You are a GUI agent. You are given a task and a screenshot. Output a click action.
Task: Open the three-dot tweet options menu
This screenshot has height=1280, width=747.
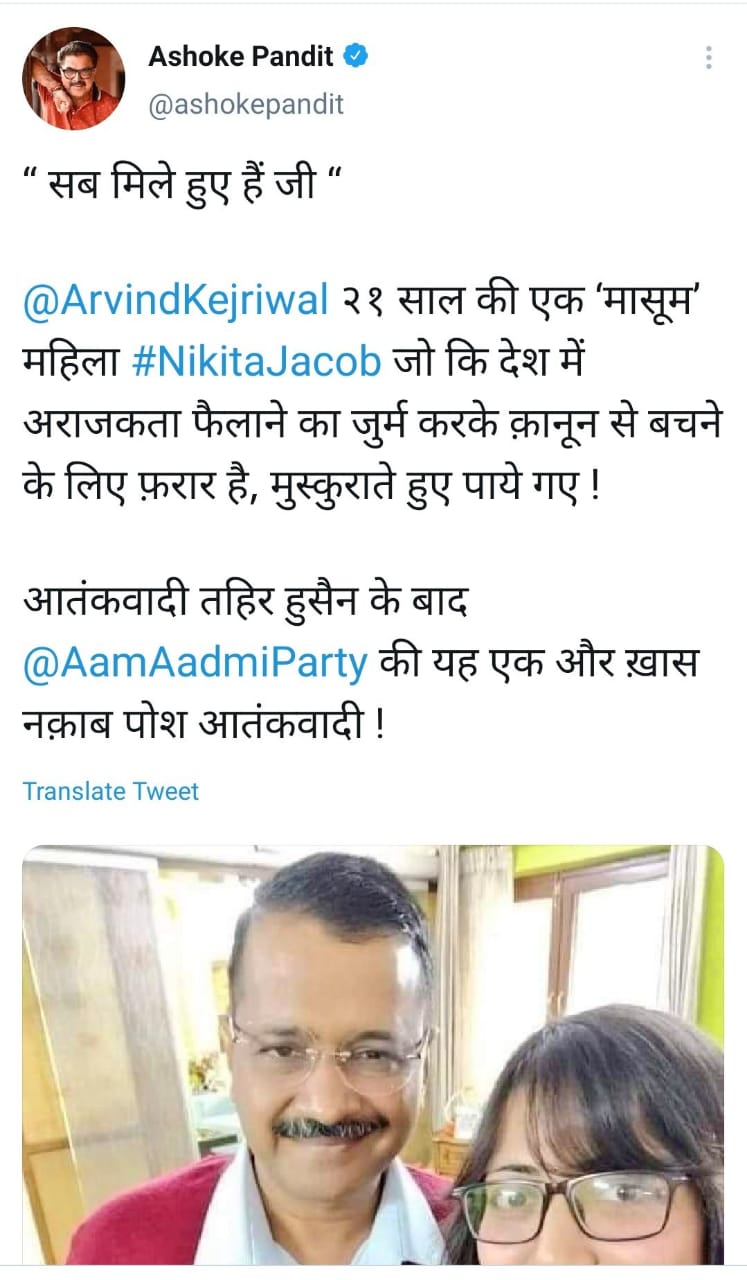708,57
